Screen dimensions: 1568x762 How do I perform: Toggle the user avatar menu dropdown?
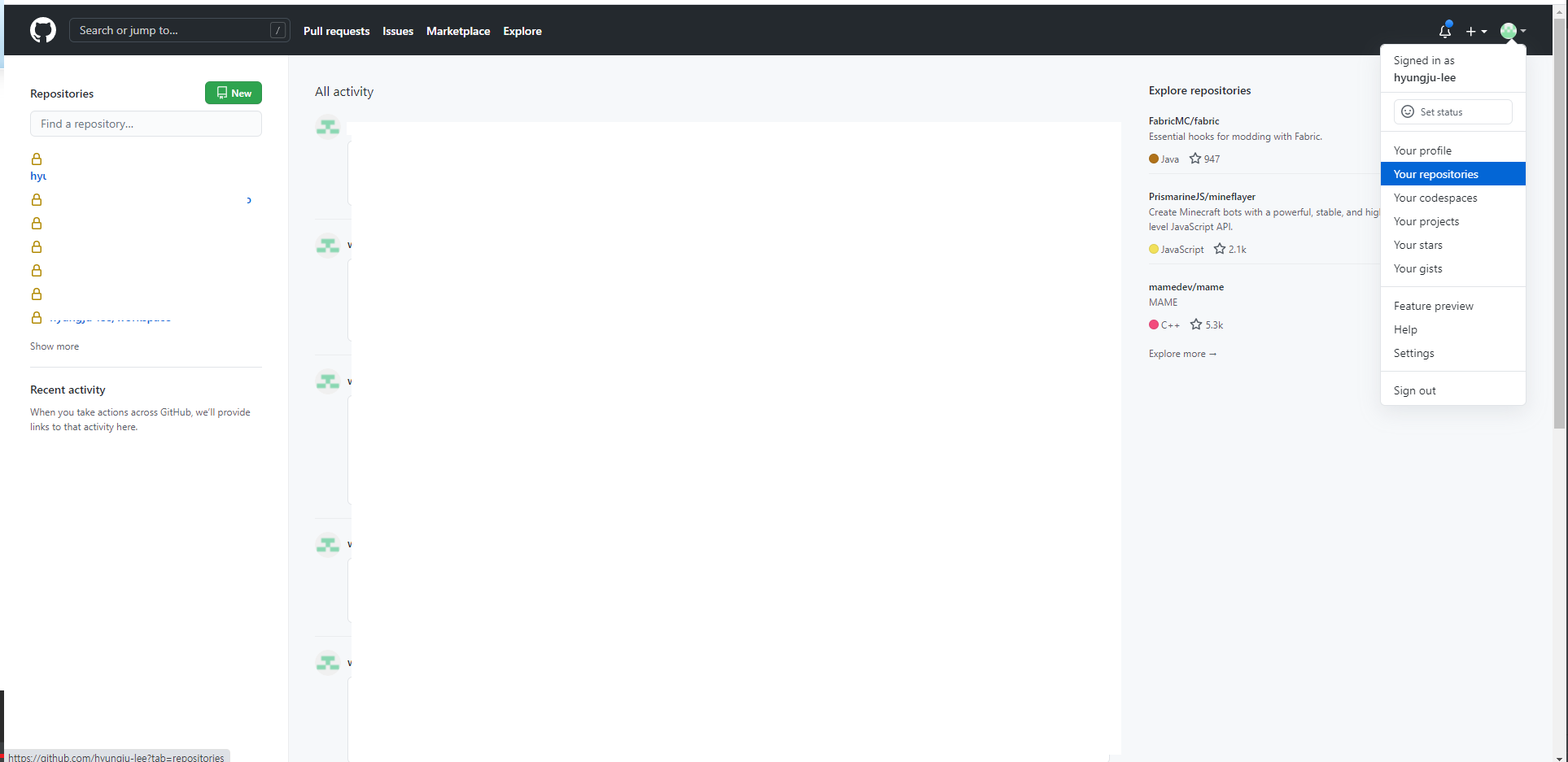[1513, 31]
